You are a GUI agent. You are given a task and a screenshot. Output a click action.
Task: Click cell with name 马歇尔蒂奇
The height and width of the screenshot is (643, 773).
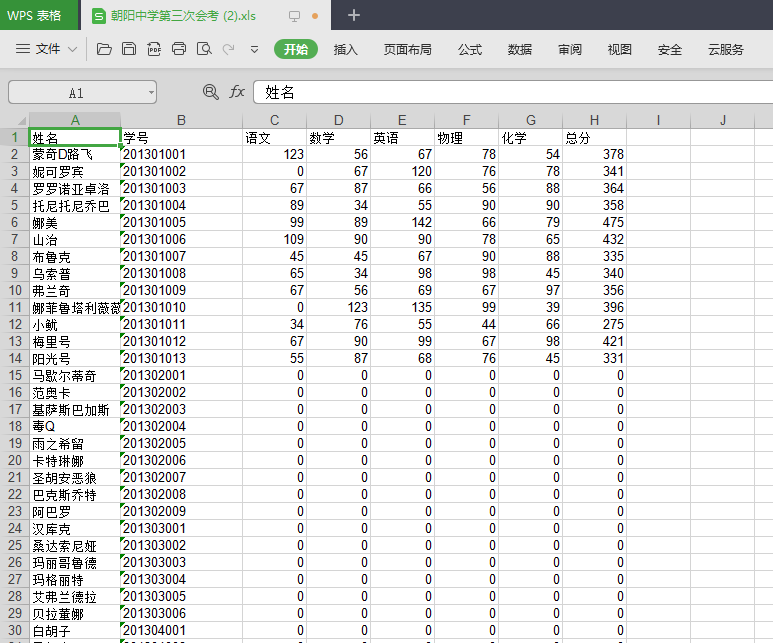[x=75, y=375]
